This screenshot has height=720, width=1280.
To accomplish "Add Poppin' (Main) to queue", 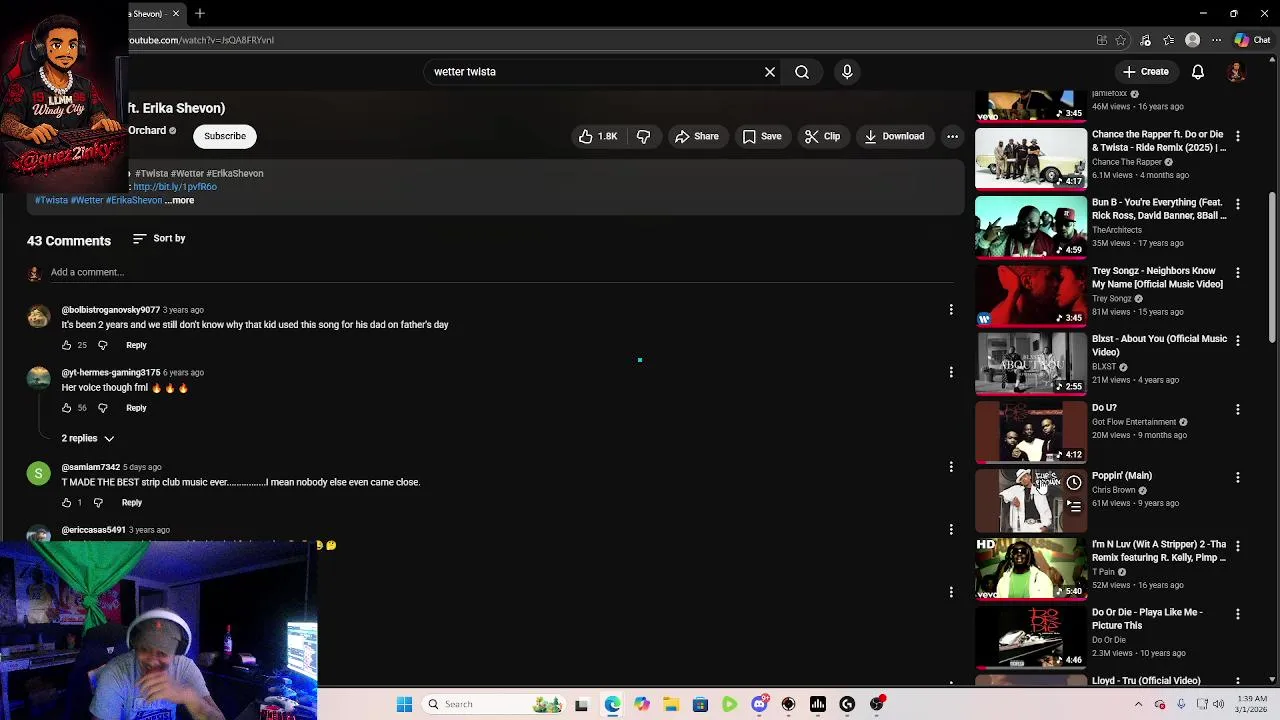I will (1074, 507).
